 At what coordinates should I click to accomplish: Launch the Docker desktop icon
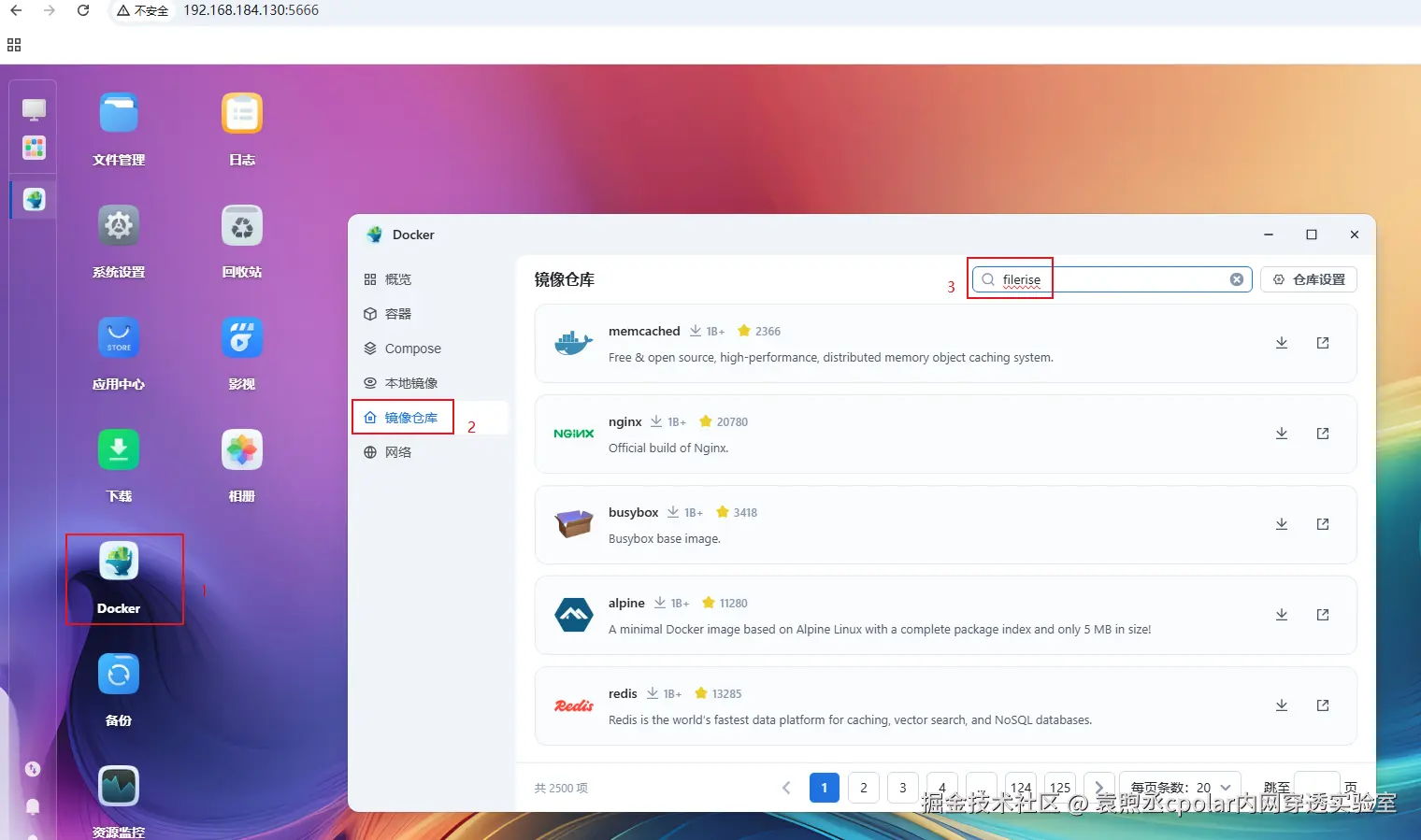119,562
